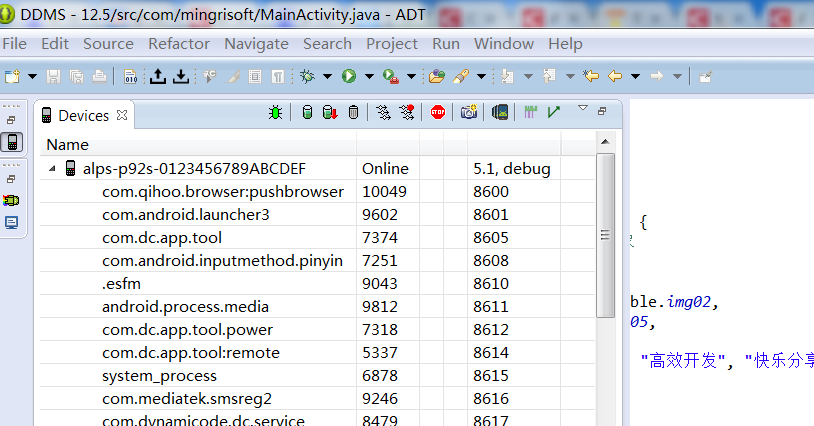Open the File menu
This screenshot has width=814, height=426.
click(x=15, y=44)
